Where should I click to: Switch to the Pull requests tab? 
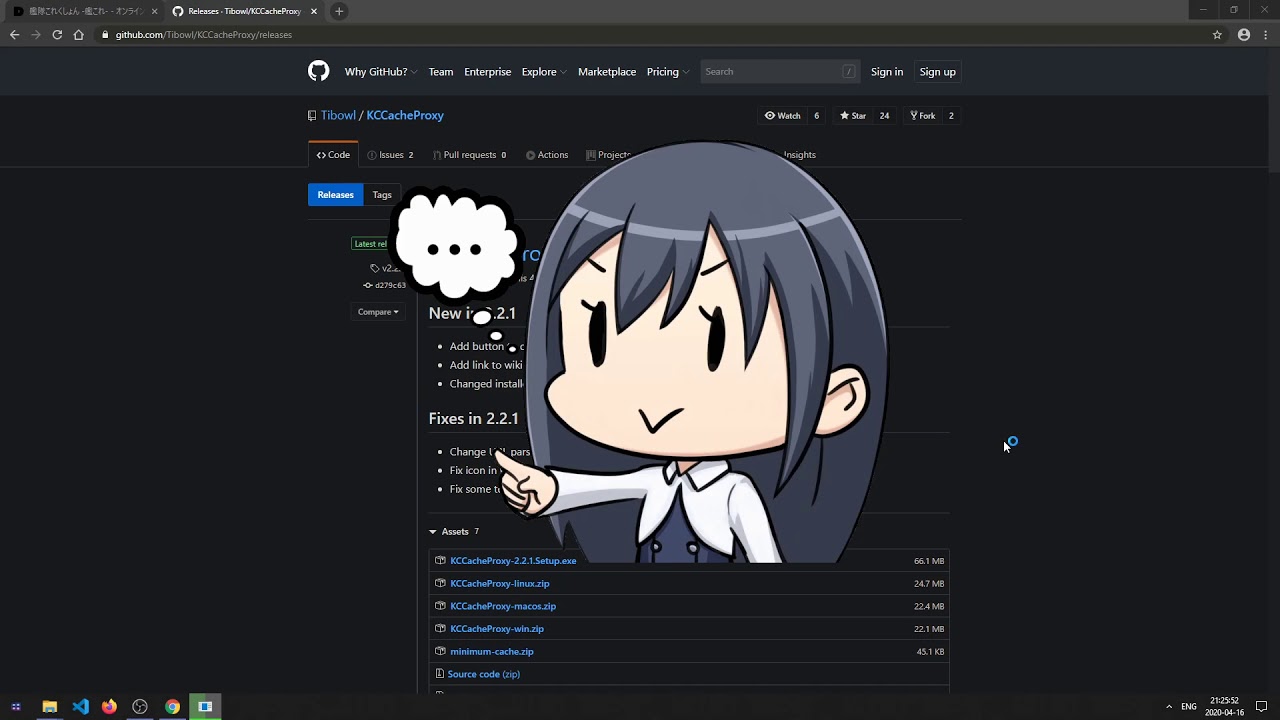point(470,155)
